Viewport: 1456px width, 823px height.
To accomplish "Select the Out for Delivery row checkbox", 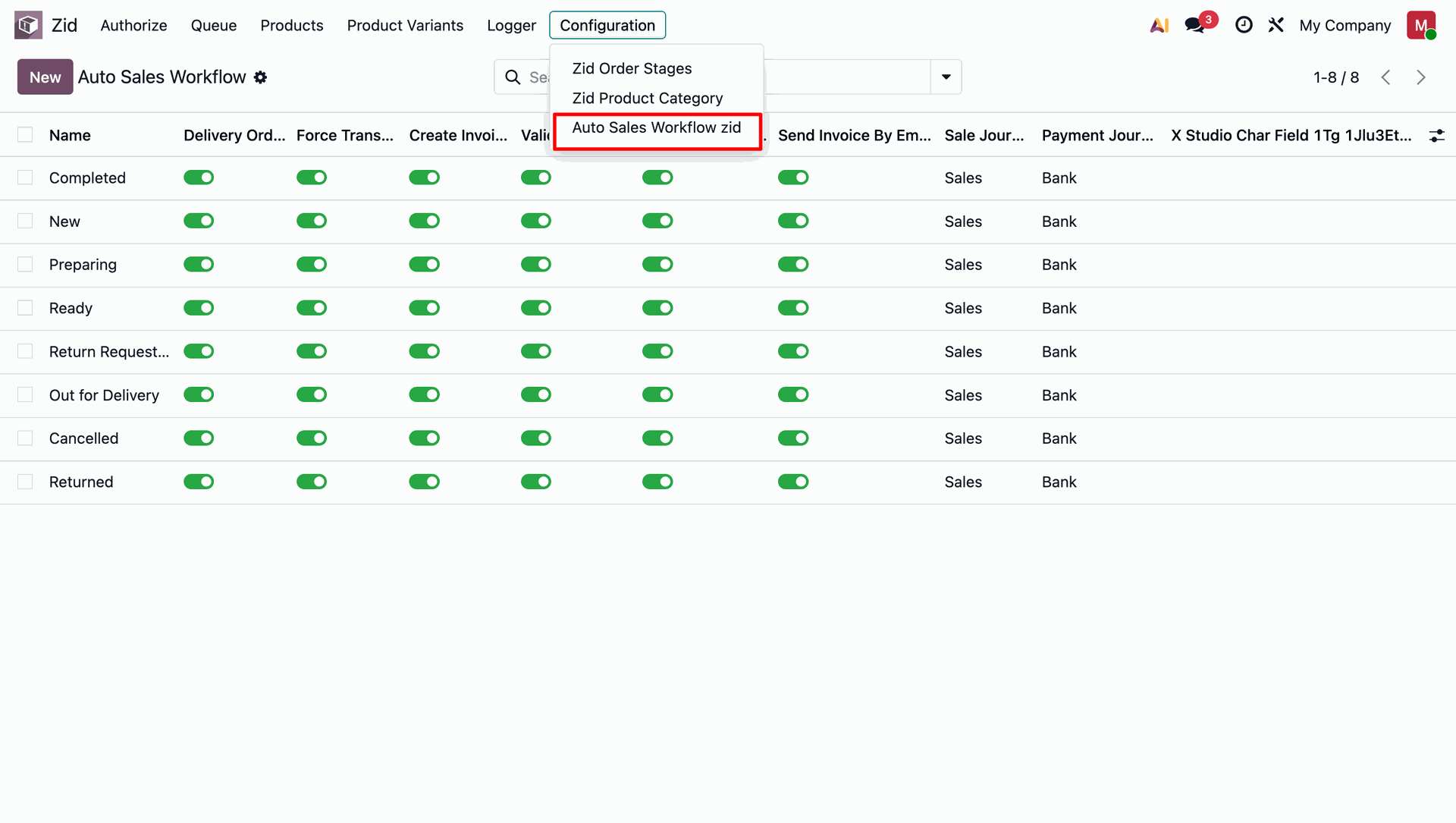I will 25,394.
